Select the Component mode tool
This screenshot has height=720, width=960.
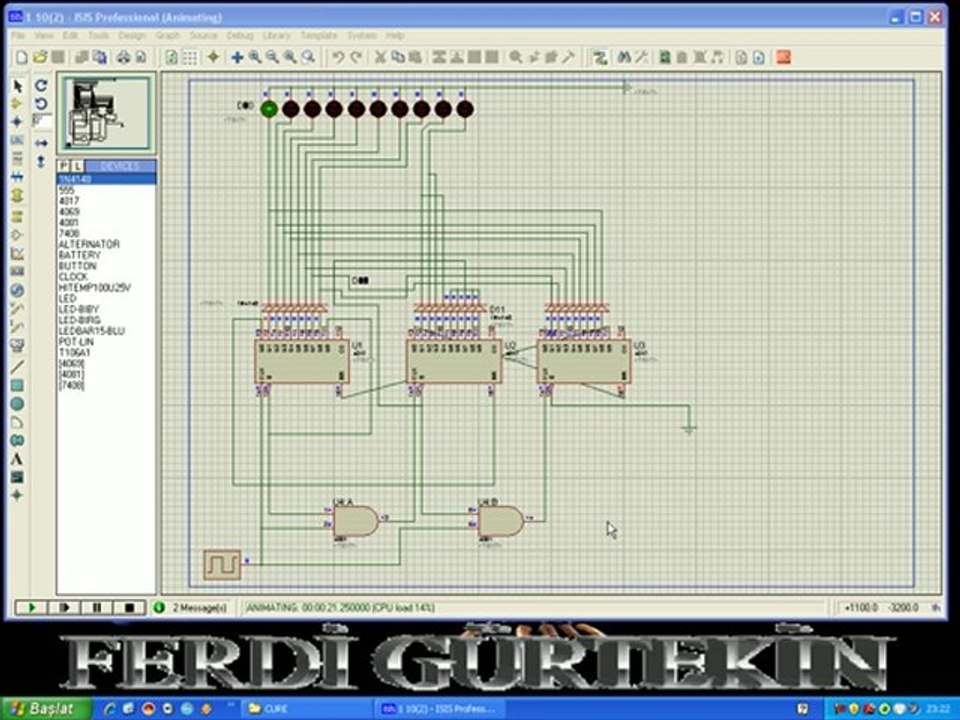click(17, 104)
